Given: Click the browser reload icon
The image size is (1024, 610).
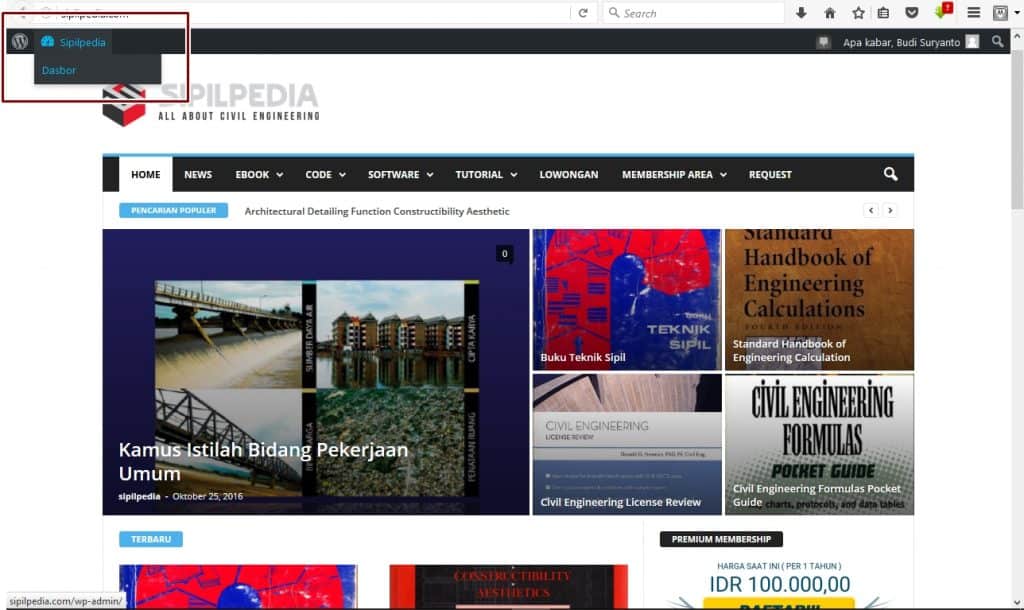Looking at the screenshot, I should click(583, 13).
